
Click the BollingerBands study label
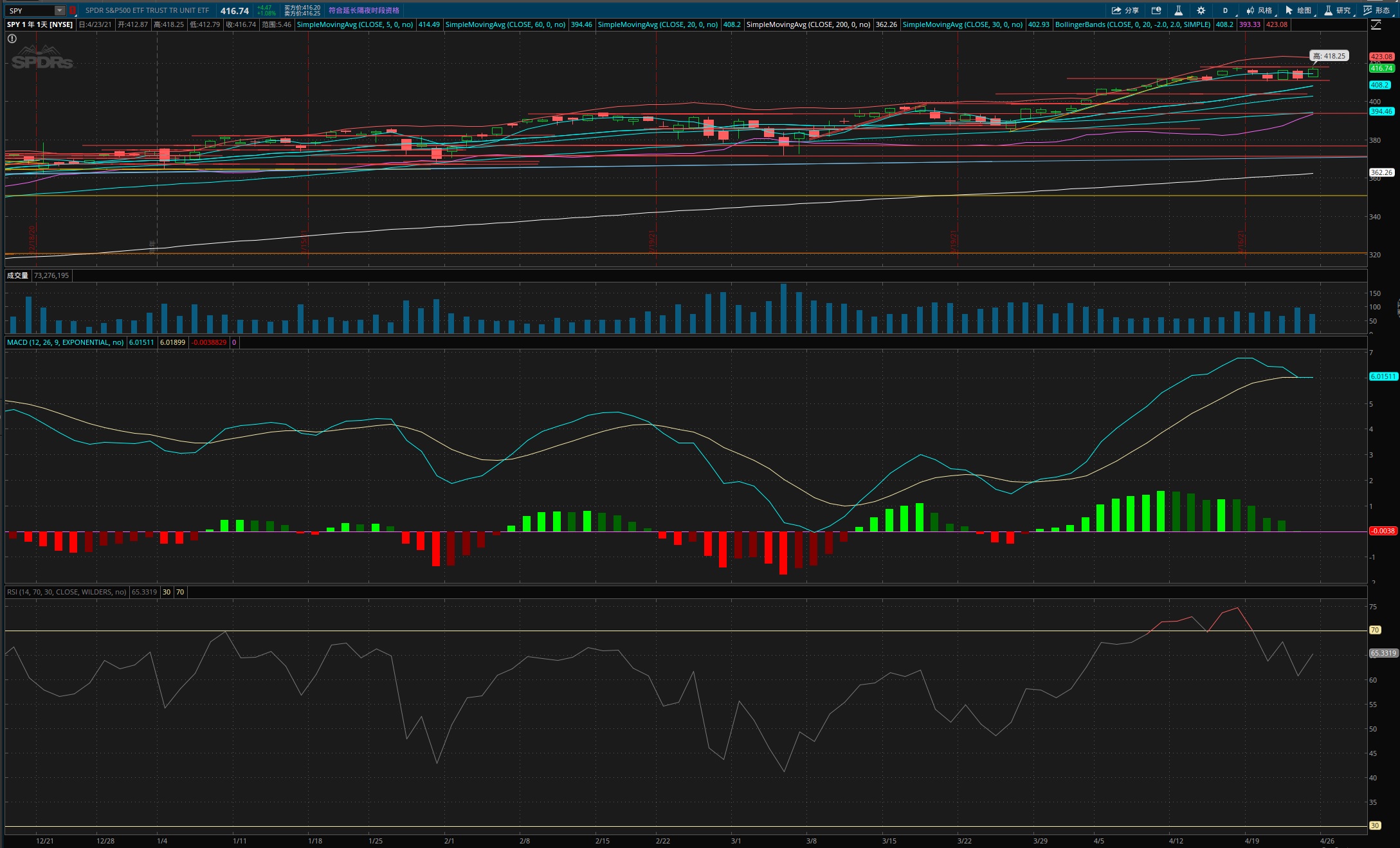[1132, 24]
